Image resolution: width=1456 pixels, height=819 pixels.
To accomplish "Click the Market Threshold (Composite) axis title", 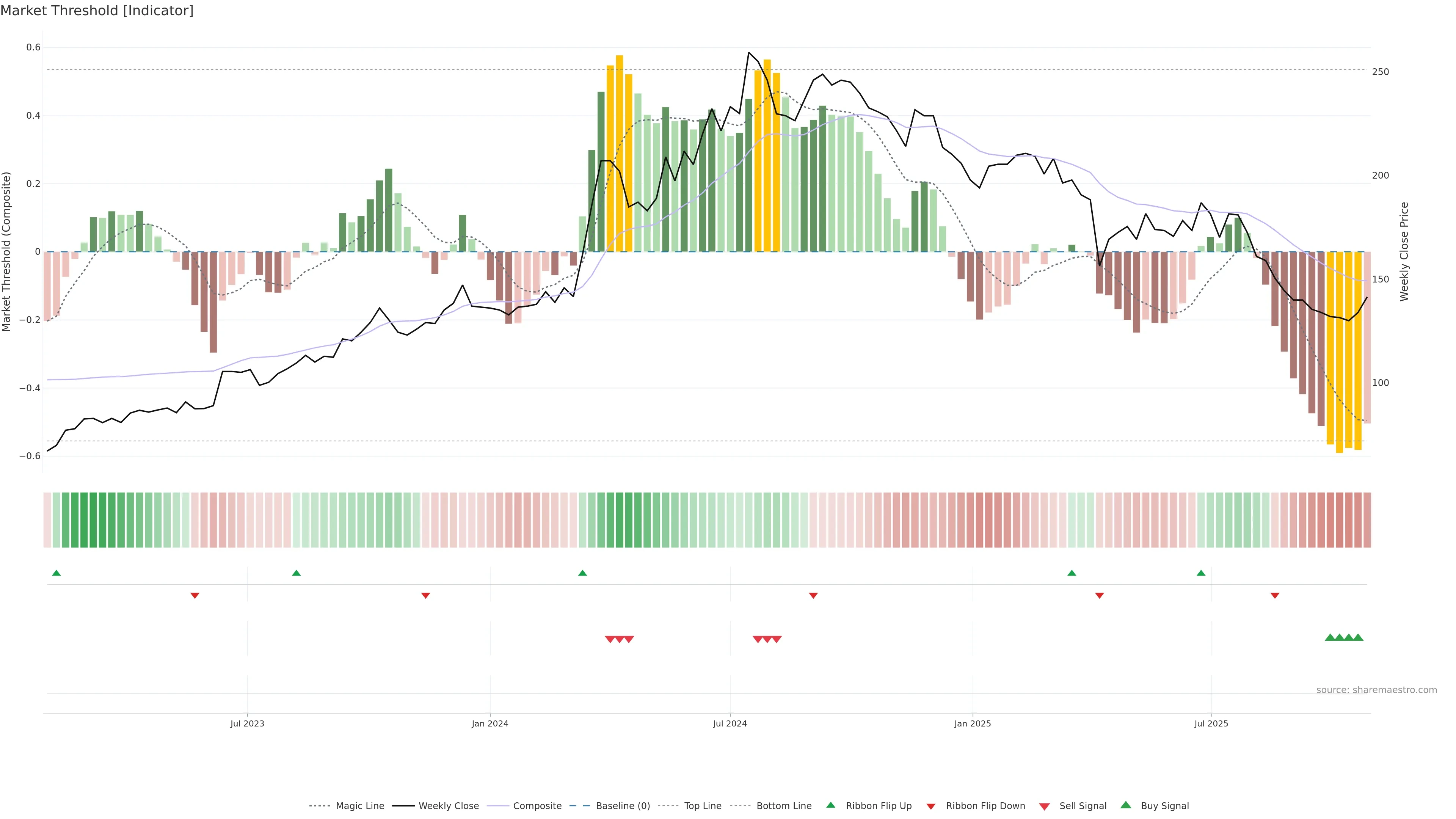I will coord(7,251).
